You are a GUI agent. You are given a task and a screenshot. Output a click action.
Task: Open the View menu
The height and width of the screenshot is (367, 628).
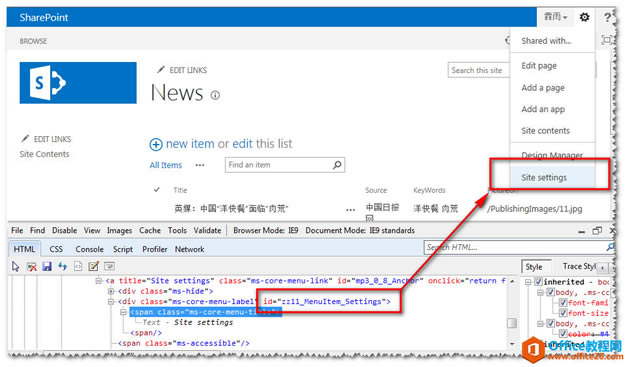pyautogui.click(x=92, y=230)
